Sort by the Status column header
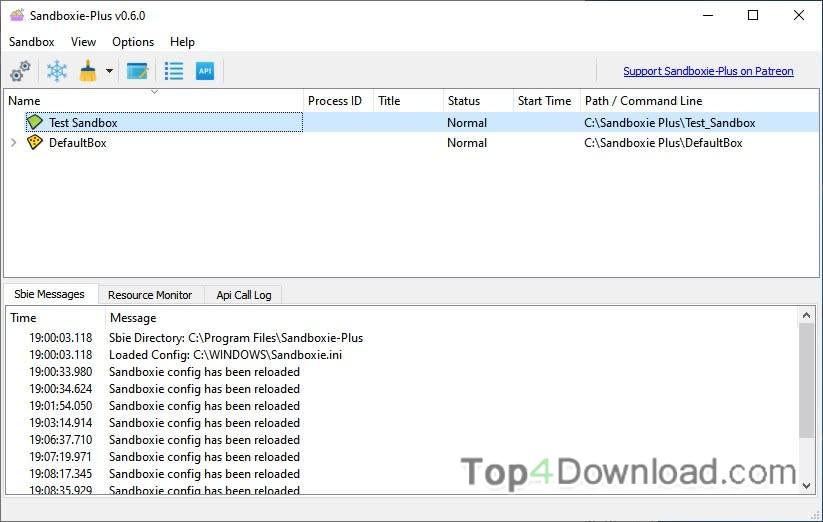 pyautogui.click(x=478, y=101)
